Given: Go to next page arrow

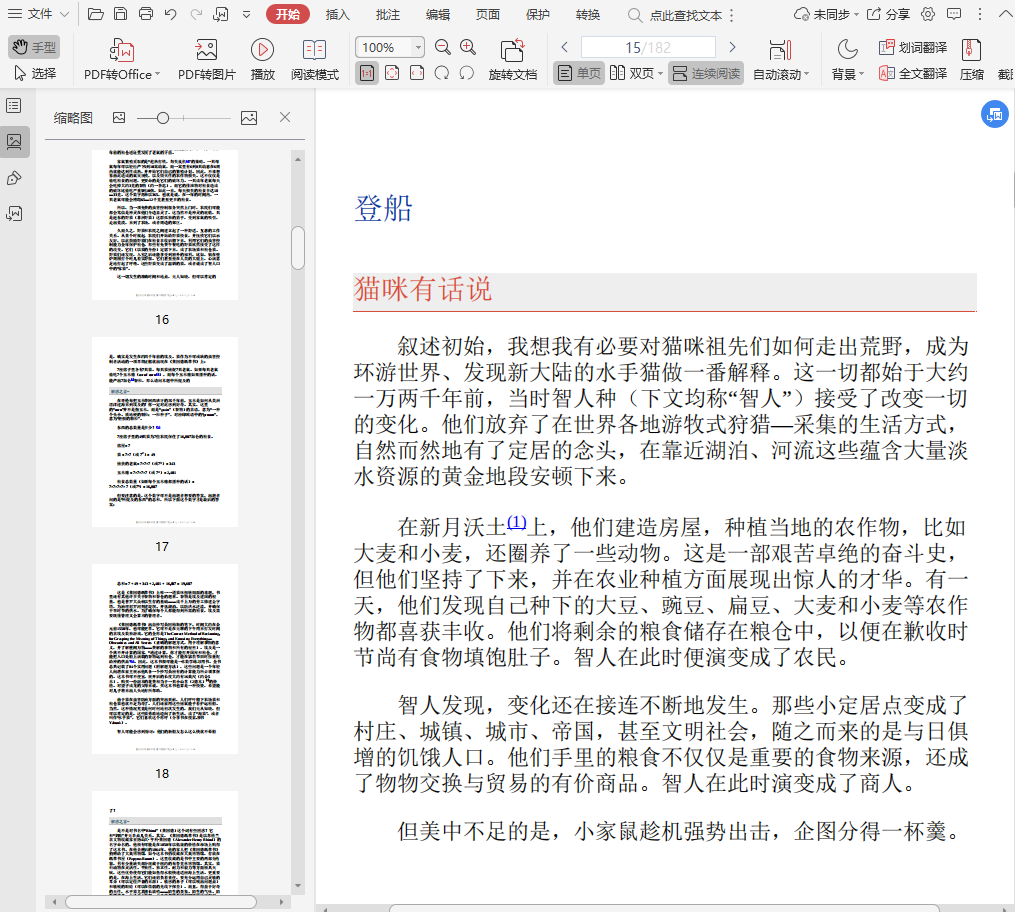Looking at the screenshot, I should [x=732, y=47].
